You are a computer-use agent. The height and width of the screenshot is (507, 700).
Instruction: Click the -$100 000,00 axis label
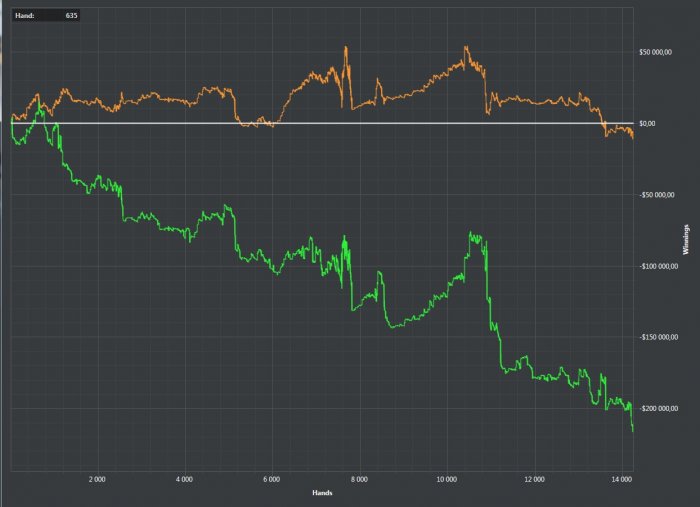(x=658, y=266)
